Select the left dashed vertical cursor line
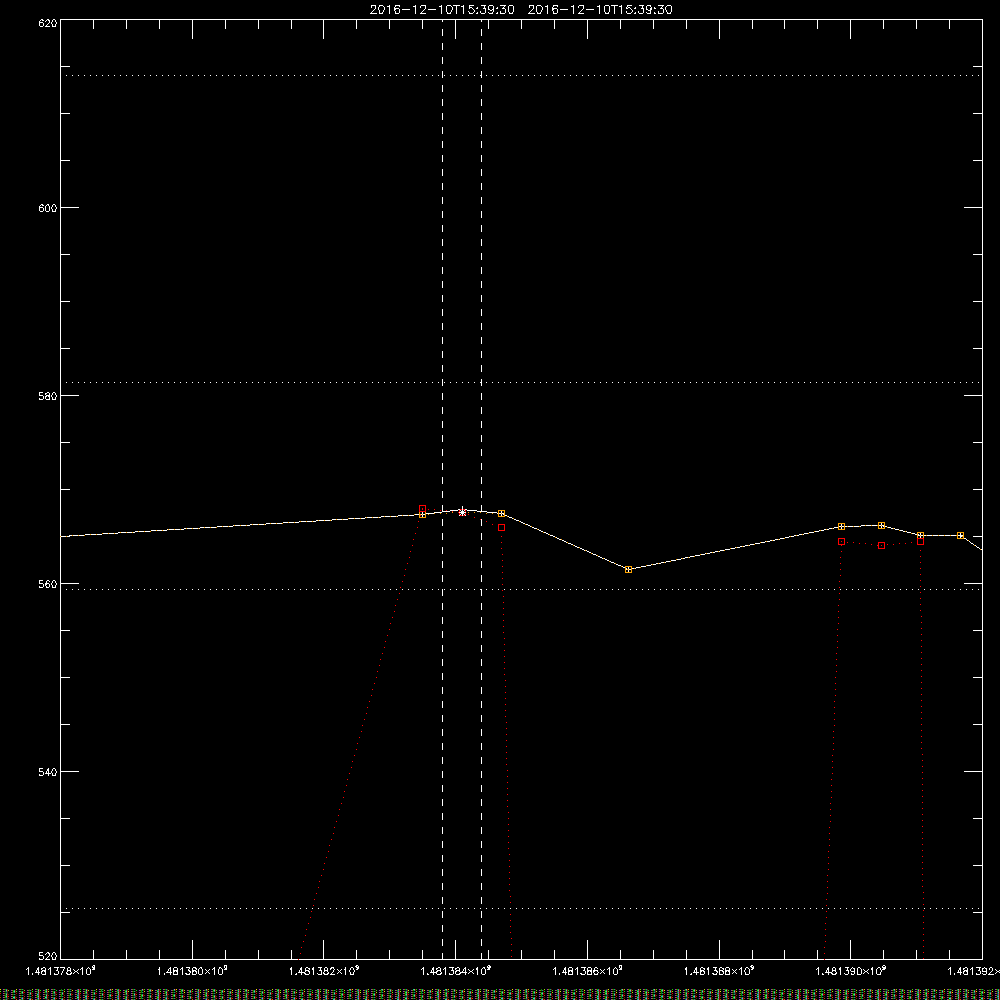Image resolution: width=1000 pixels, height=1000 pixels. pos(443,489)
